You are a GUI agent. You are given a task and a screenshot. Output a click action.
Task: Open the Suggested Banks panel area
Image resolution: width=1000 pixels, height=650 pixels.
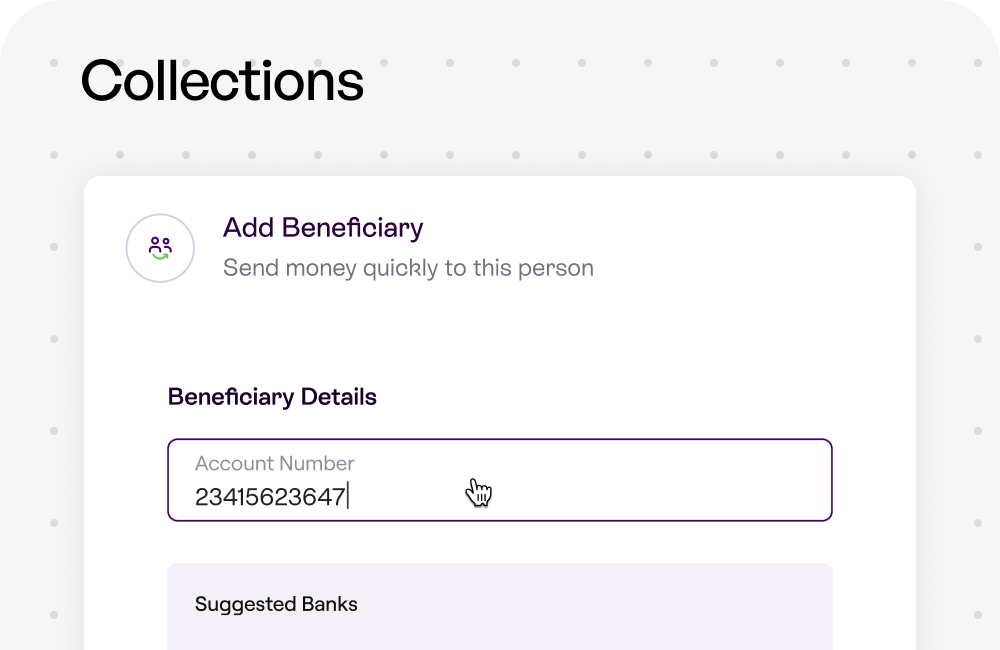point(499,607)
